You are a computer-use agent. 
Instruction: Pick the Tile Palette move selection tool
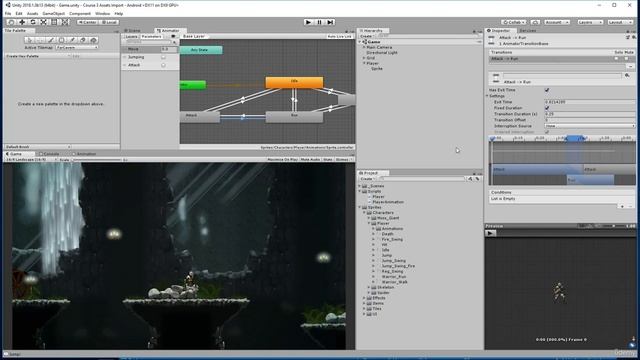click(x=40, y=40)
